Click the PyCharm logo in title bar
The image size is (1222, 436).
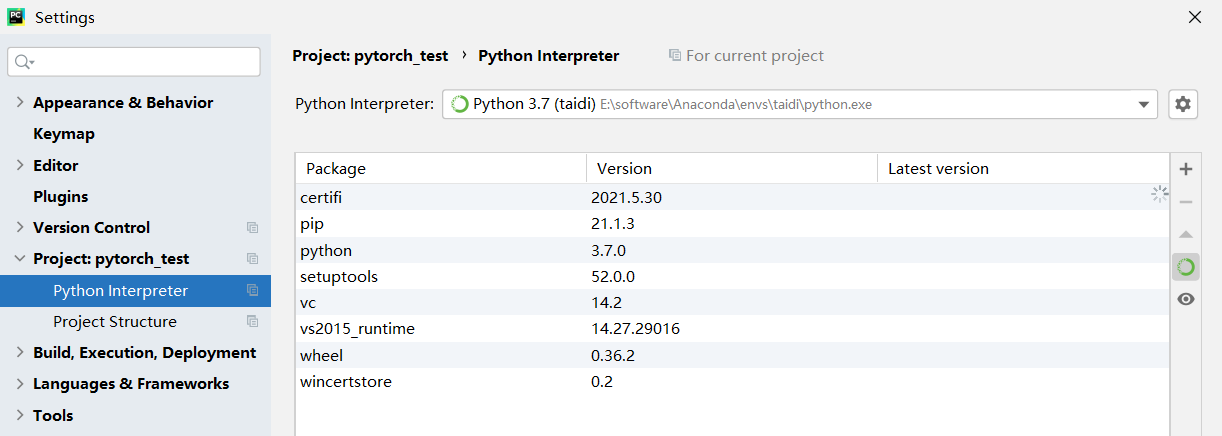click(x=16, y=17)
